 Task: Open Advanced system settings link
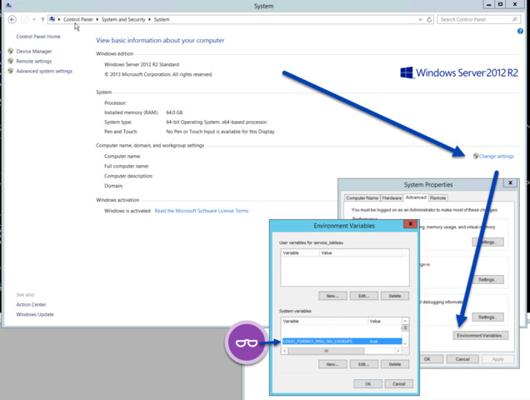pyautogui.click(x=44, y=71)
